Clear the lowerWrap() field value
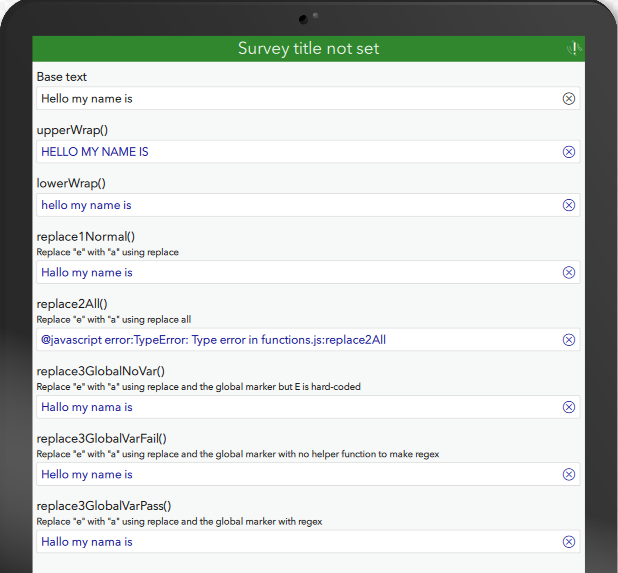The image size is (618, 573). (569, 205)
